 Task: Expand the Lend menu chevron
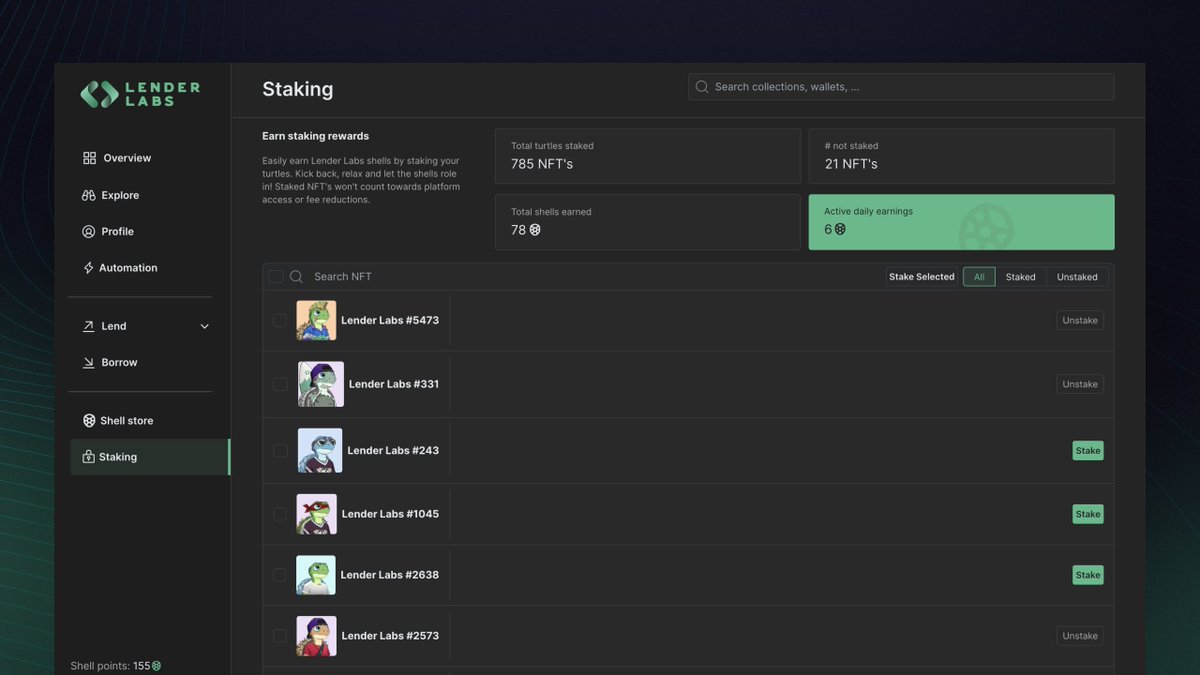point(205,326)
